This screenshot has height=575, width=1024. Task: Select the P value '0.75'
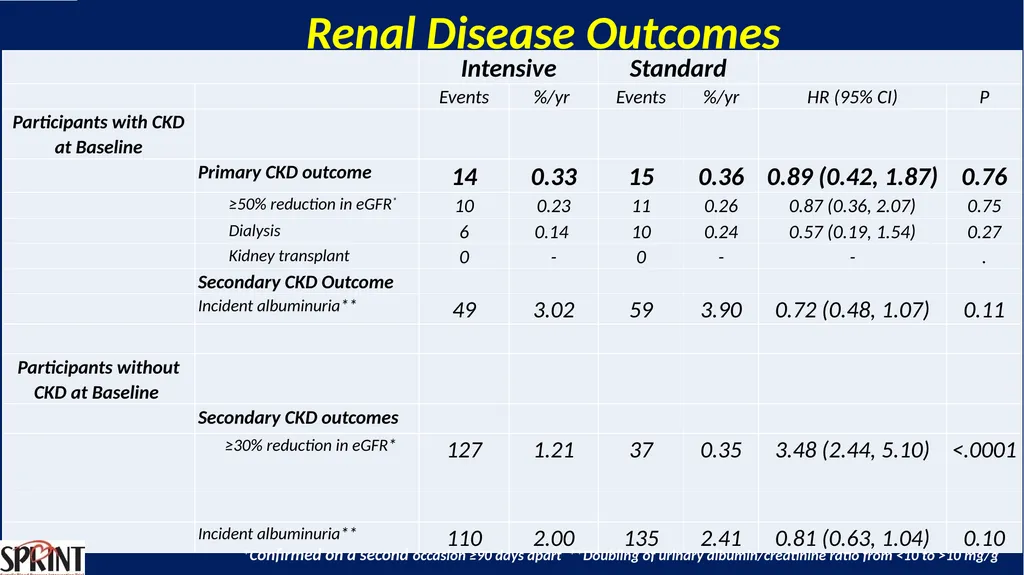[984, 206]
